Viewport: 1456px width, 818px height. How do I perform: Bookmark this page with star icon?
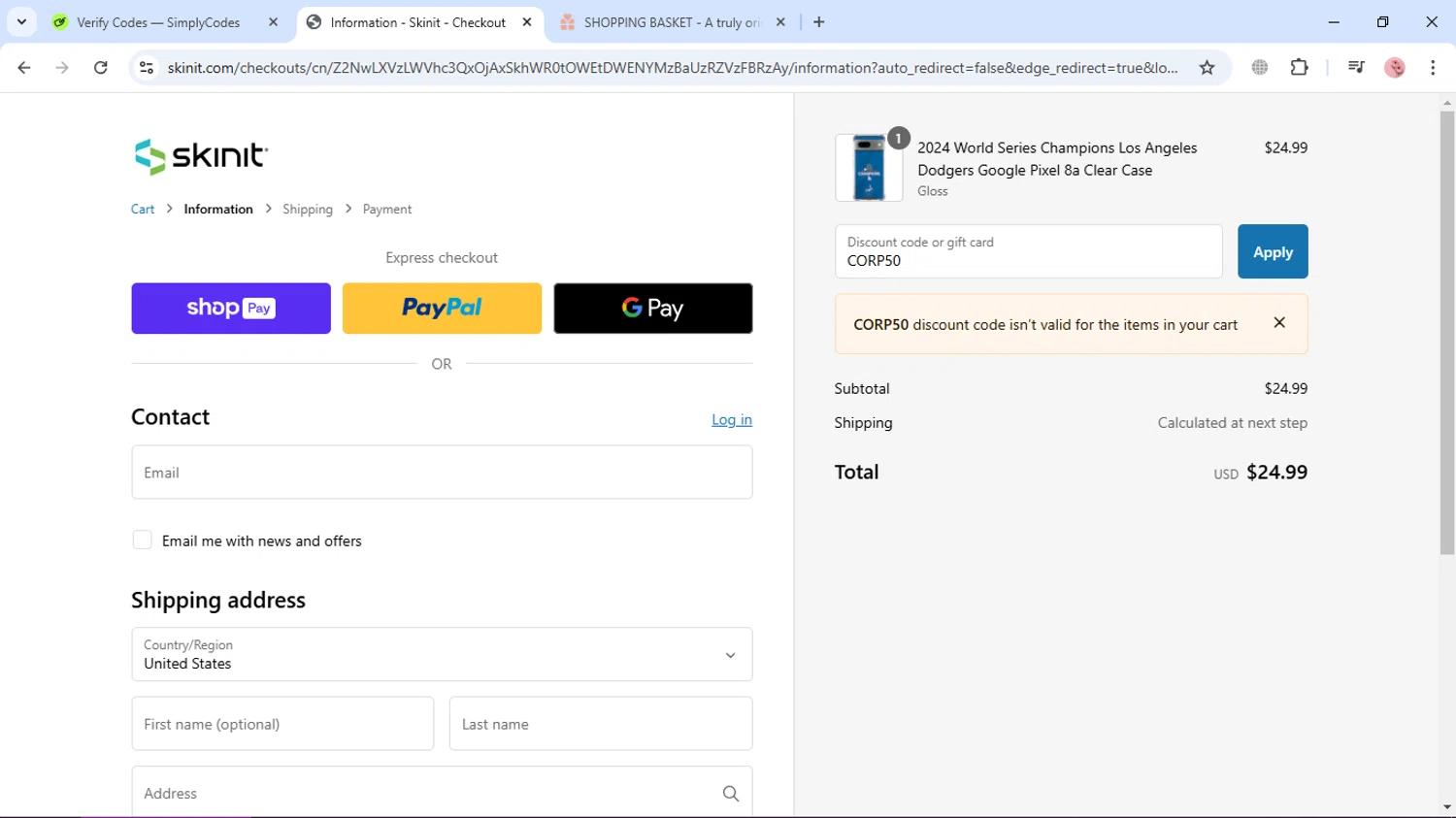click(x=1207, y=68)
